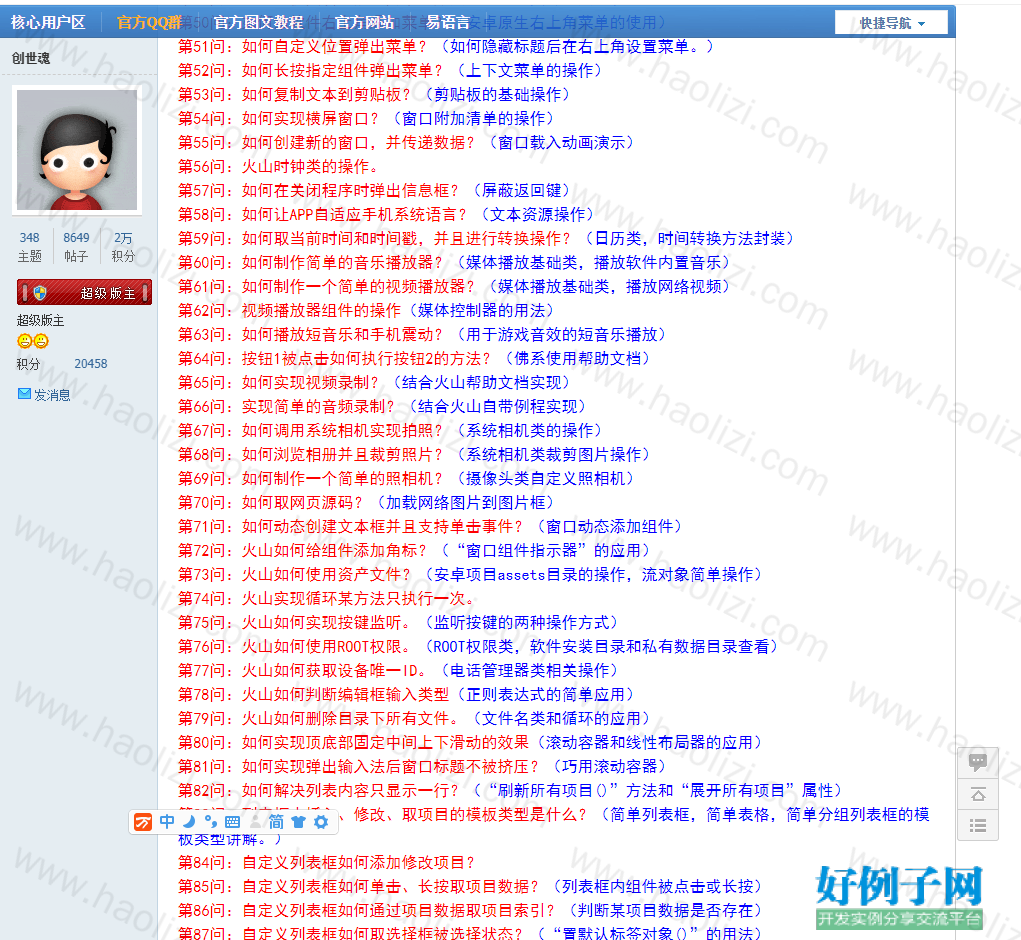1021x940 pixels.
Task: Open 第51问 如何自定义位置弹出菜单
Action: click(x=446, y=46)
